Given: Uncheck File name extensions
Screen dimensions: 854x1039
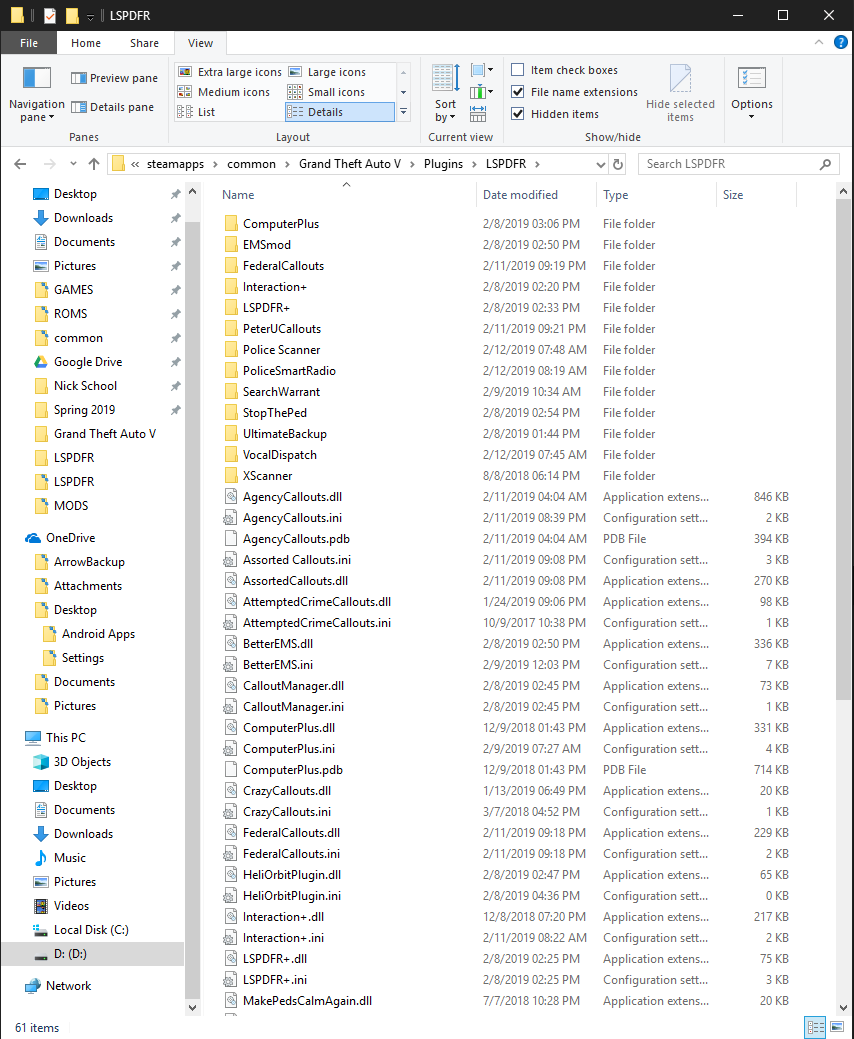Looking at the screenshot, I should point(574,92).
